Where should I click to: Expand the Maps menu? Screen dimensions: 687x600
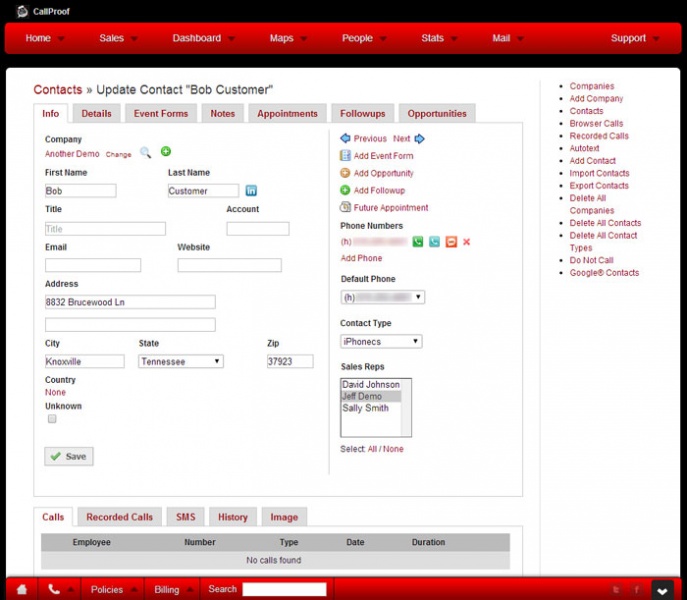288,38
